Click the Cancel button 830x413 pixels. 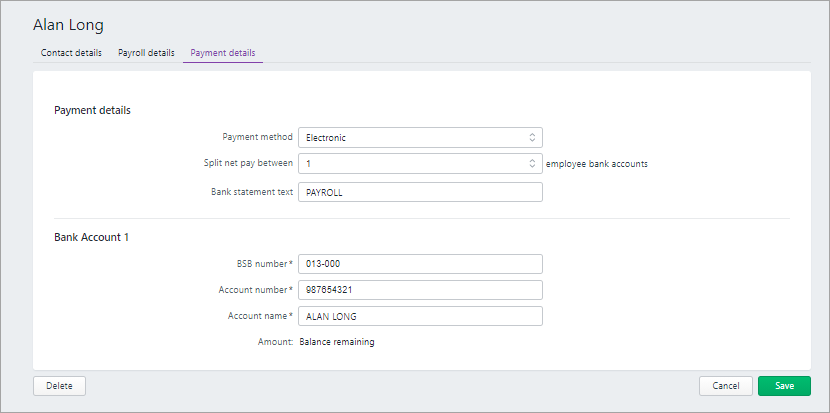point(725,386)
